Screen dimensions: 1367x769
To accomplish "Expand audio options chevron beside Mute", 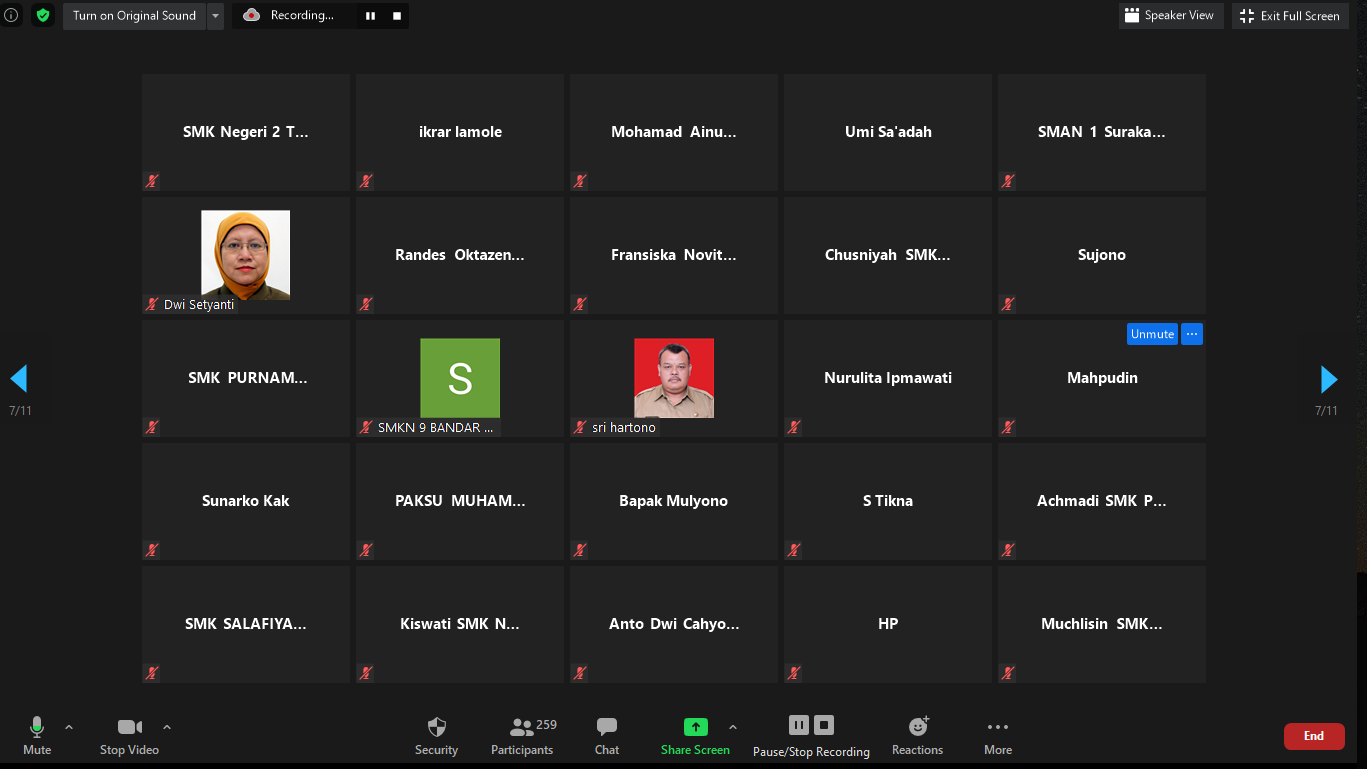I will point(69,727).
